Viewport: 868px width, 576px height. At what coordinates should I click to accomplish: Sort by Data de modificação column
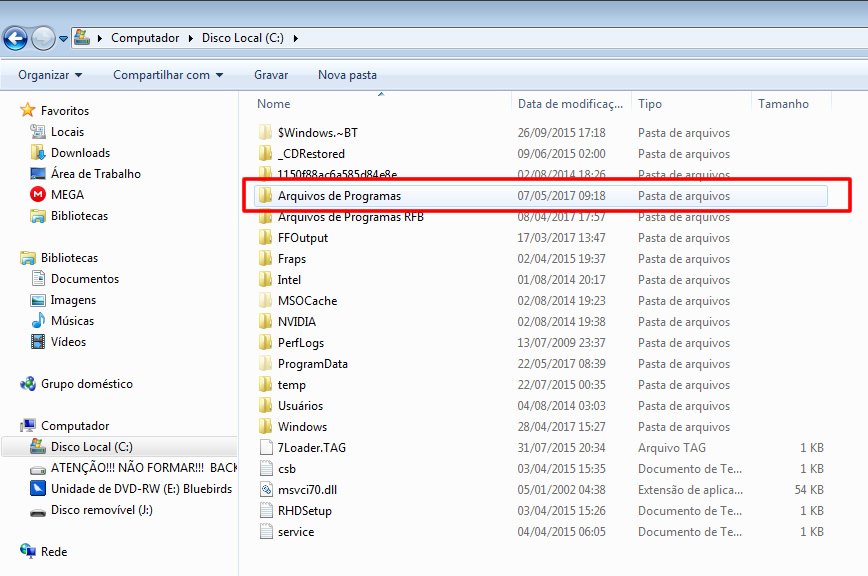point(570,104)
